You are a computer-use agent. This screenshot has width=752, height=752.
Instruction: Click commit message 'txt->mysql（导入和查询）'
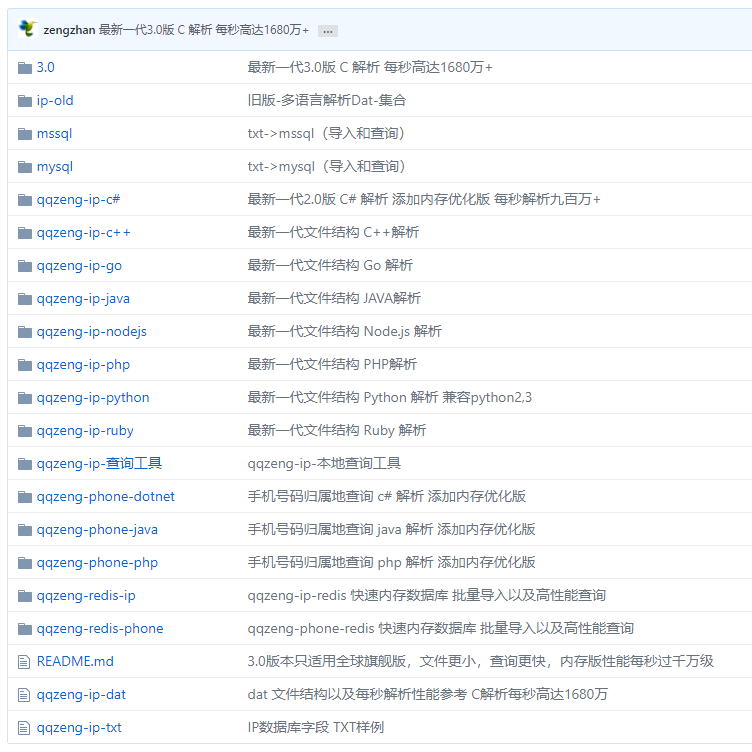click(x=327, y=166)
